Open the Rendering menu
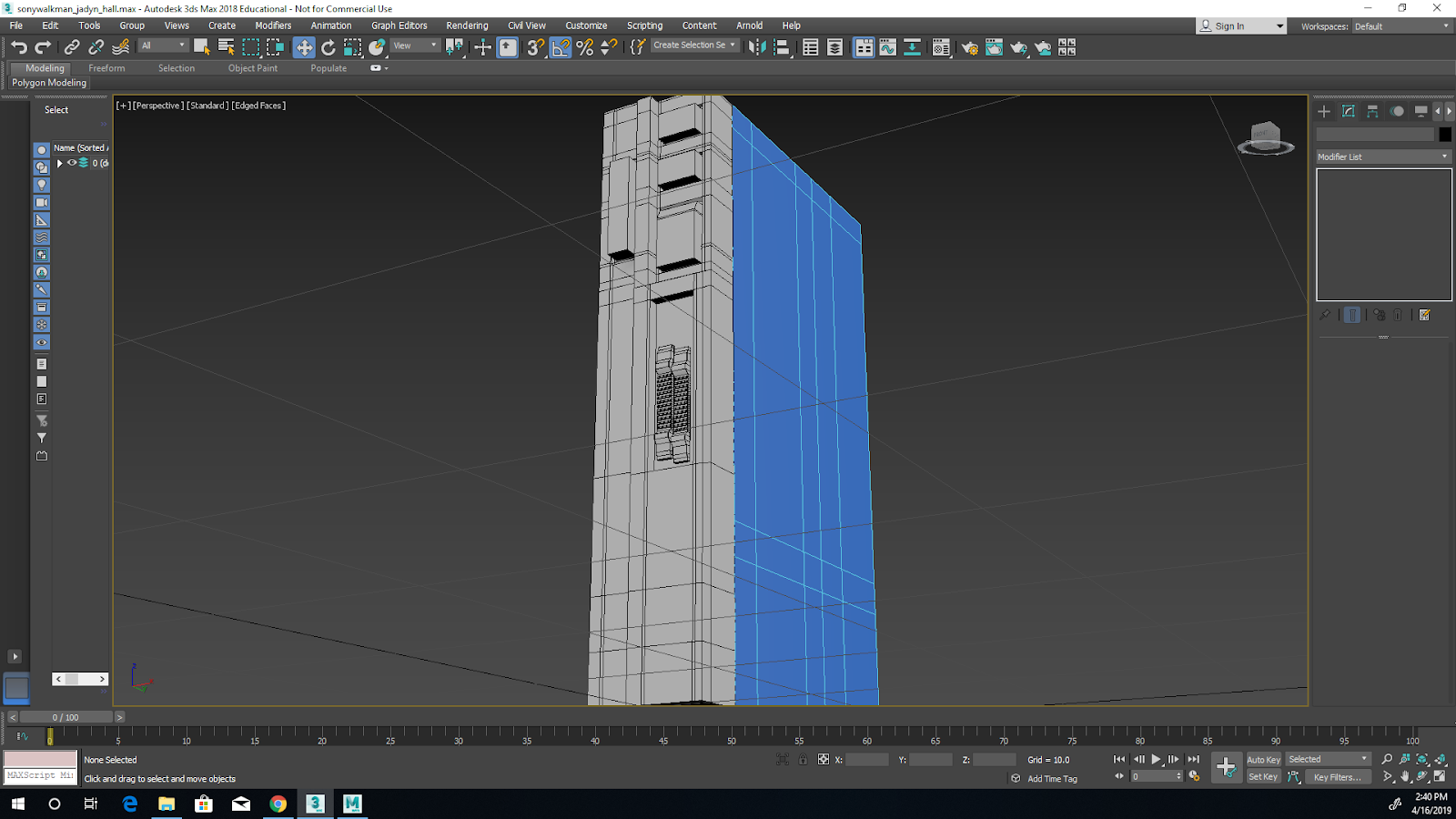The height and width of the screenshot is (819, 1456). 467,25
